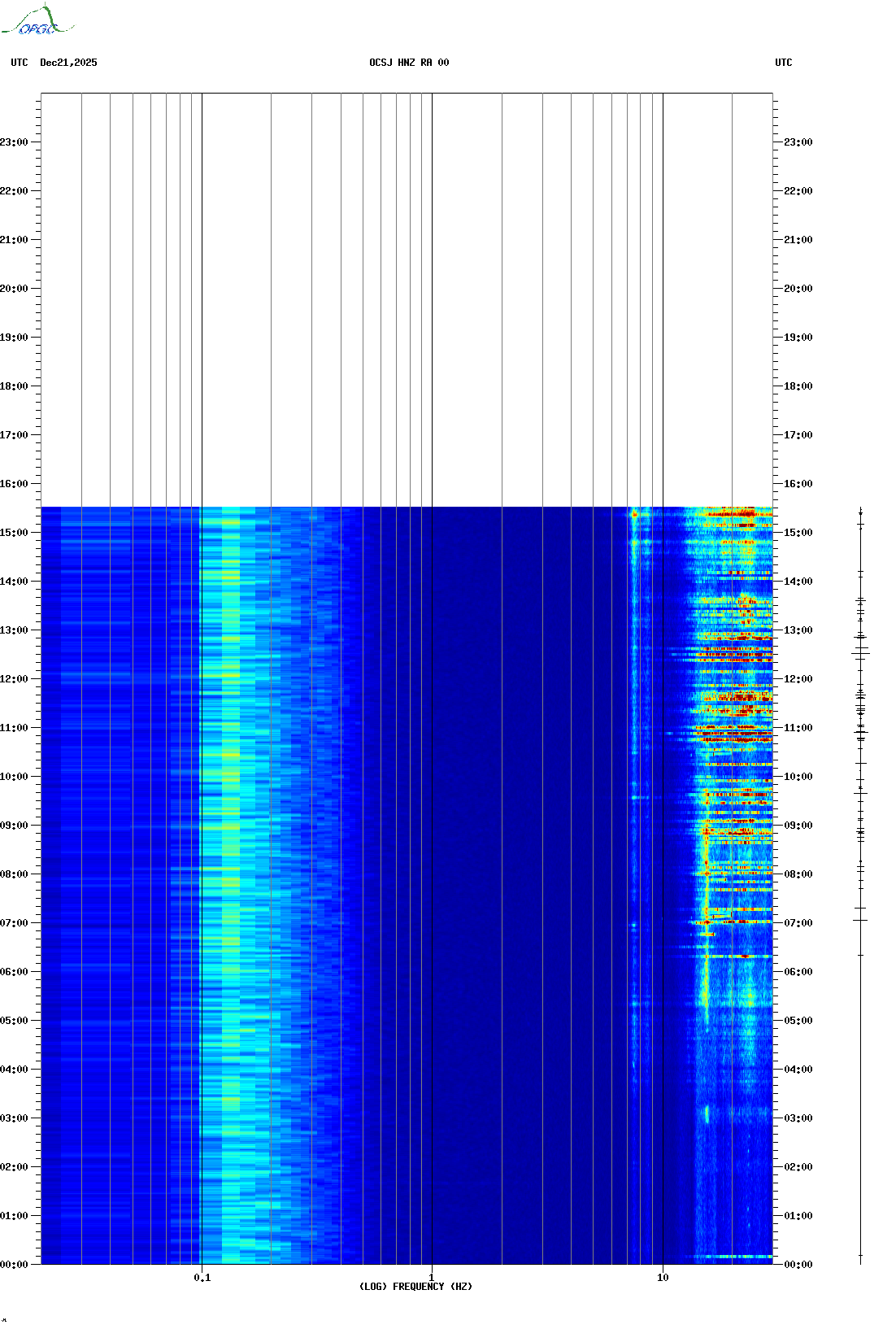
Task: Click the right axis 12:00 label
Action: pyautogui.click(x=798, y=679)
